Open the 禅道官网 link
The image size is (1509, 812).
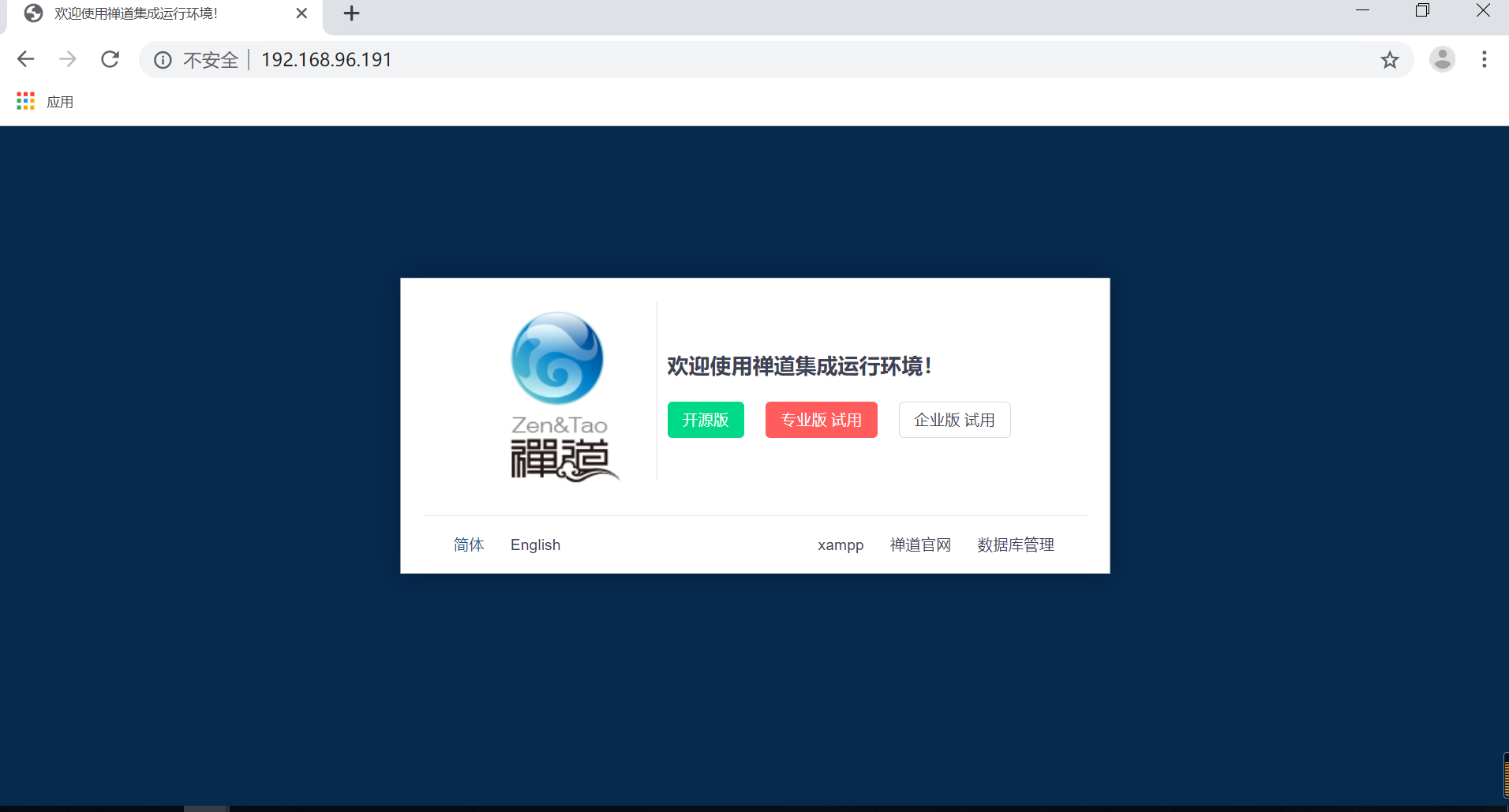pos(920,544)
